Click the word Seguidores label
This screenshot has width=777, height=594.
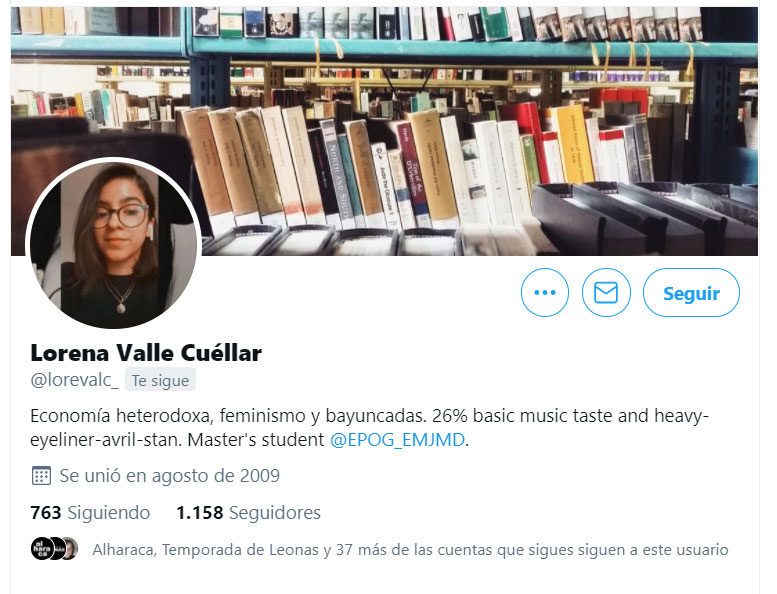point(275,512)
